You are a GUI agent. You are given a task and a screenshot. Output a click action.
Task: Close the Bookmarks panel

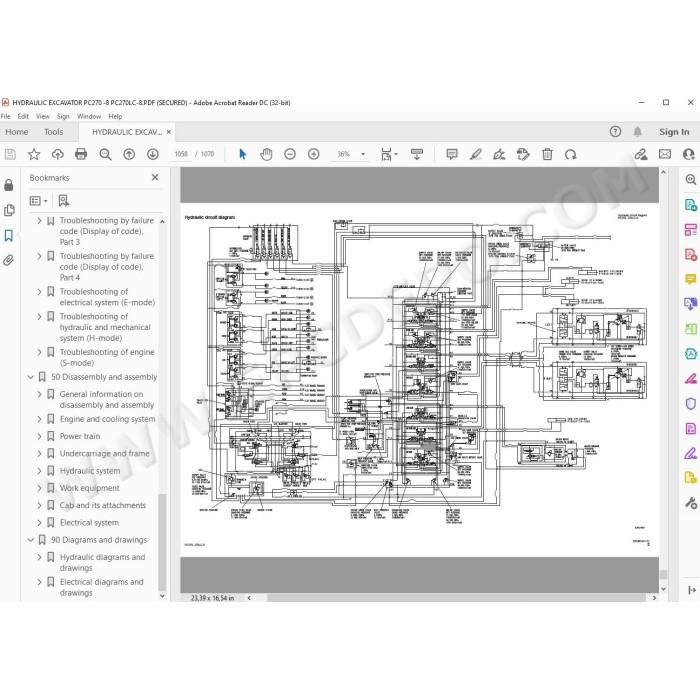tap(155, 178)
